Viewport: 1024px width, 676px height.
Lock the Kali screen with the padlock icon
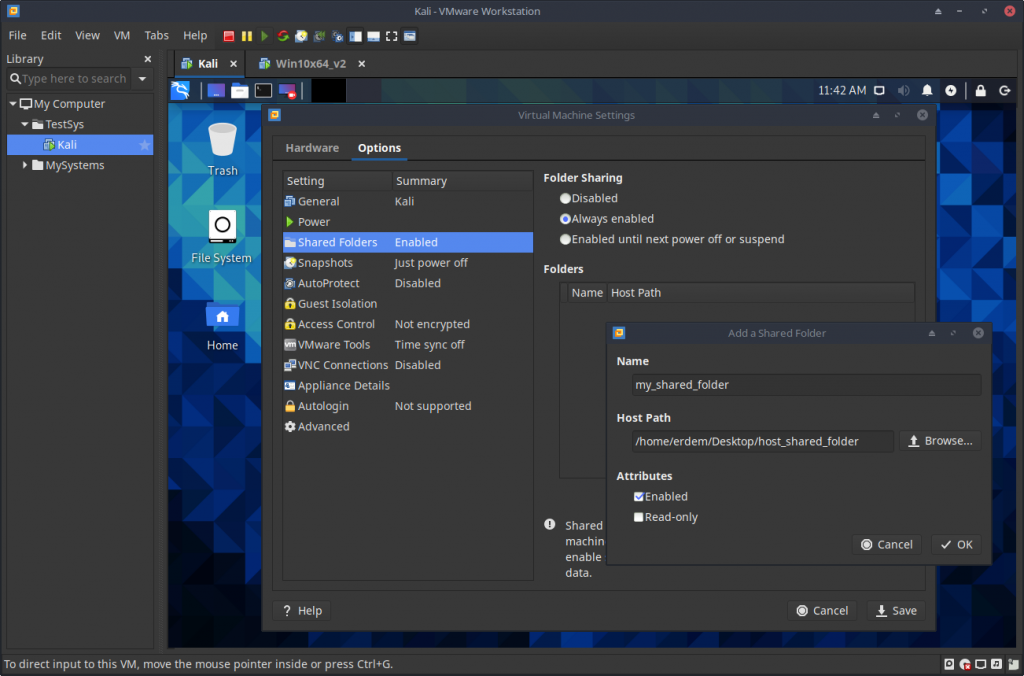click(980, 91)
